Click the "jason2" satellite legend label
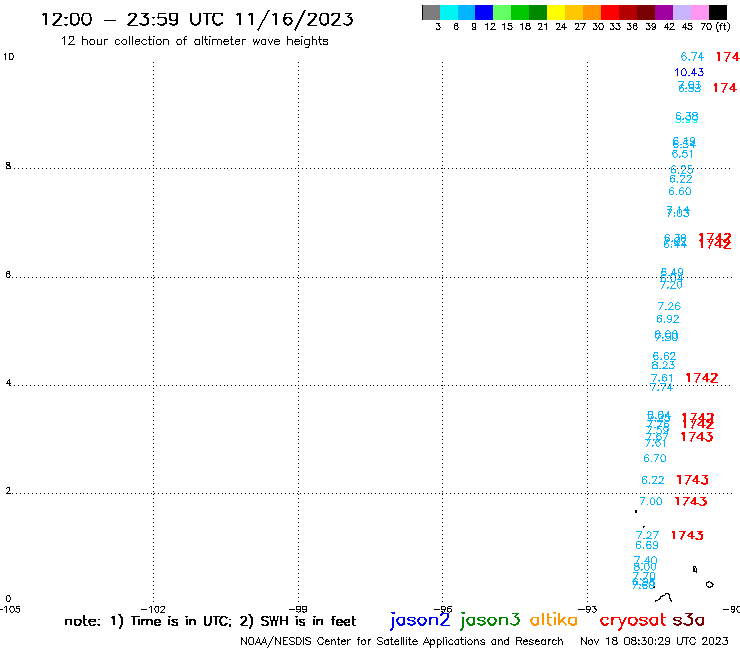This screenshot has width=740, height=650. pyautogui.click(x=420, y=620)
